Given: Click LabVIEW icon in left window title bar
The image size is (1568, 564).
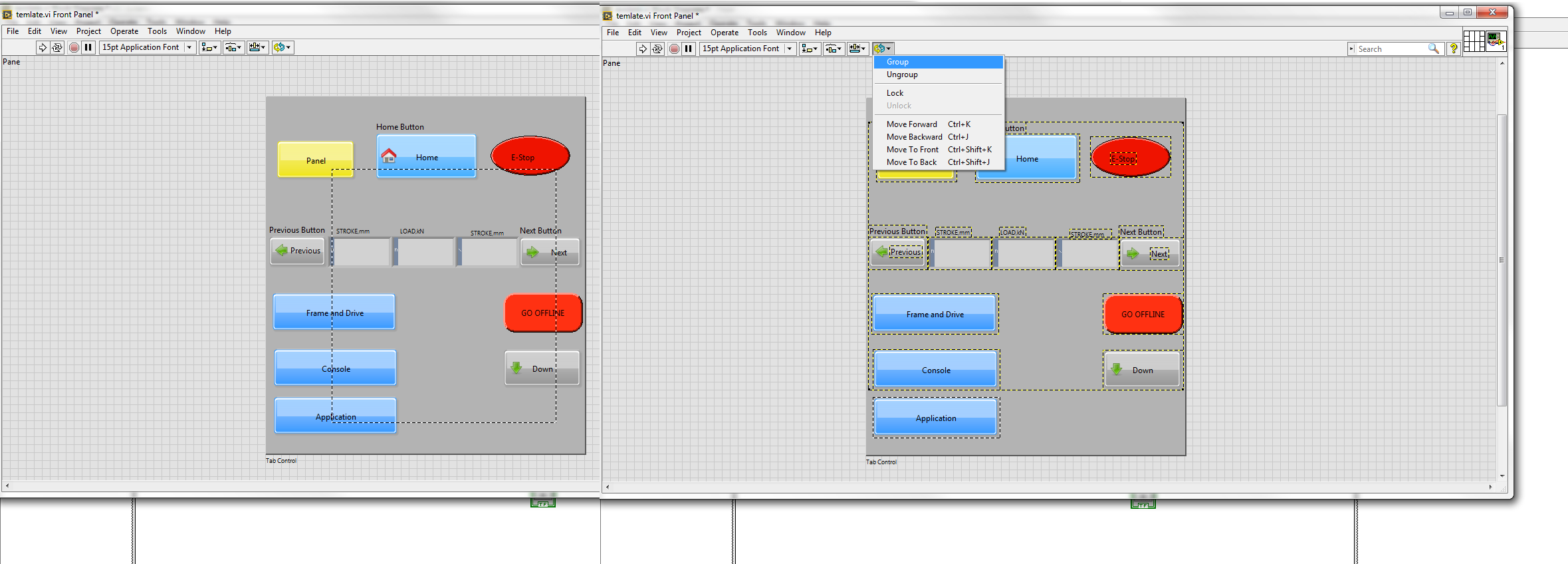Looking at the screenshot, I should (7, 14).
